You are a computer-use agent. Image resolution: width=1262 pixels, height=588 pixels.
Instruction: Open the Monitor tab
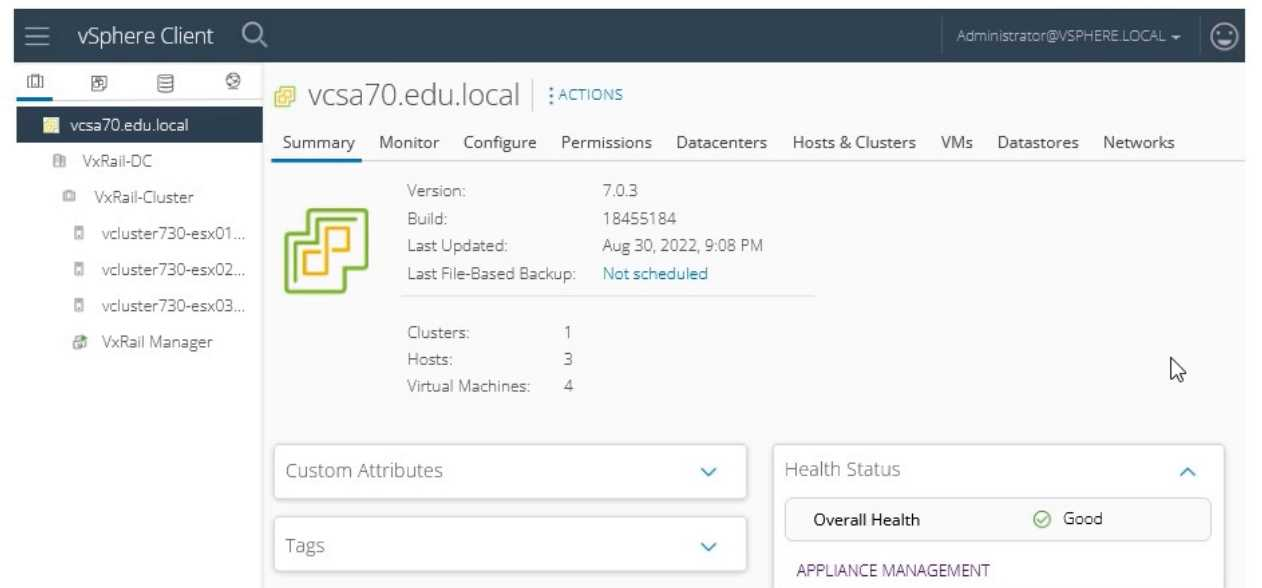409,142
